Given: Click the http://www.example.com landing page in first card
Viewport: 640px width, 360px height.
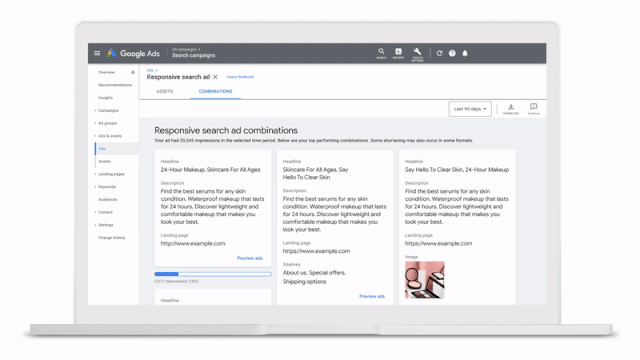Looking at the screenshot, I should 193,244.
